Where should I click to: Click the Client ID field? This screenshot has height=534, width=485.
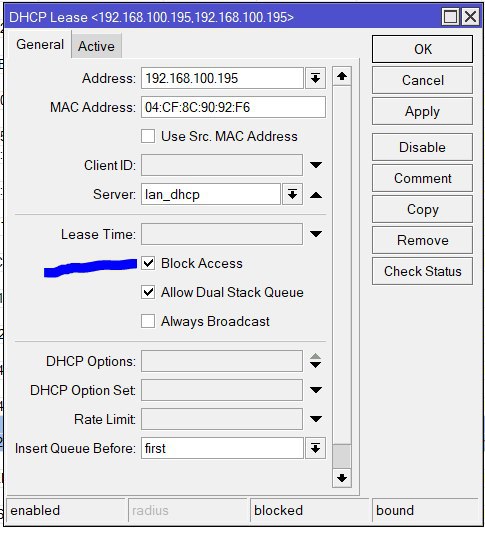222,165
